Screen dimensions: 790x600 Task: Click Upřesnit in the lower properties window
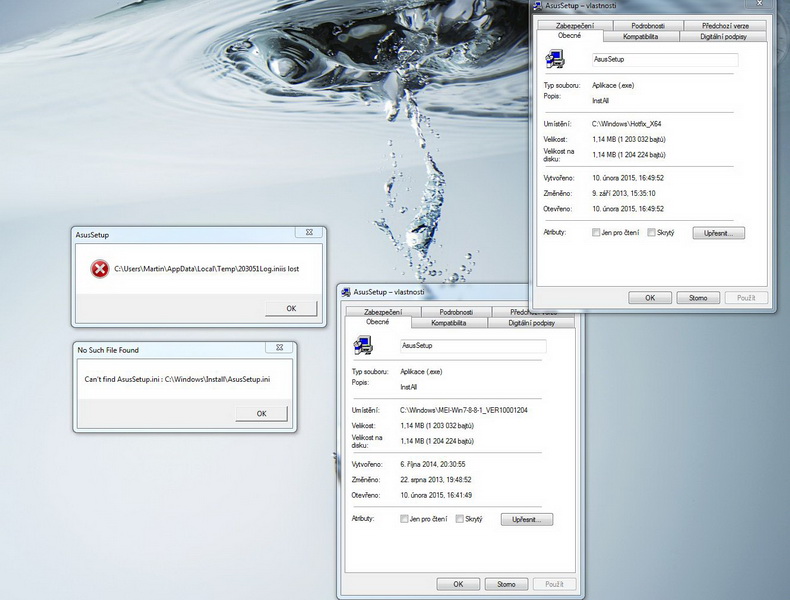(x=526, y=519)
